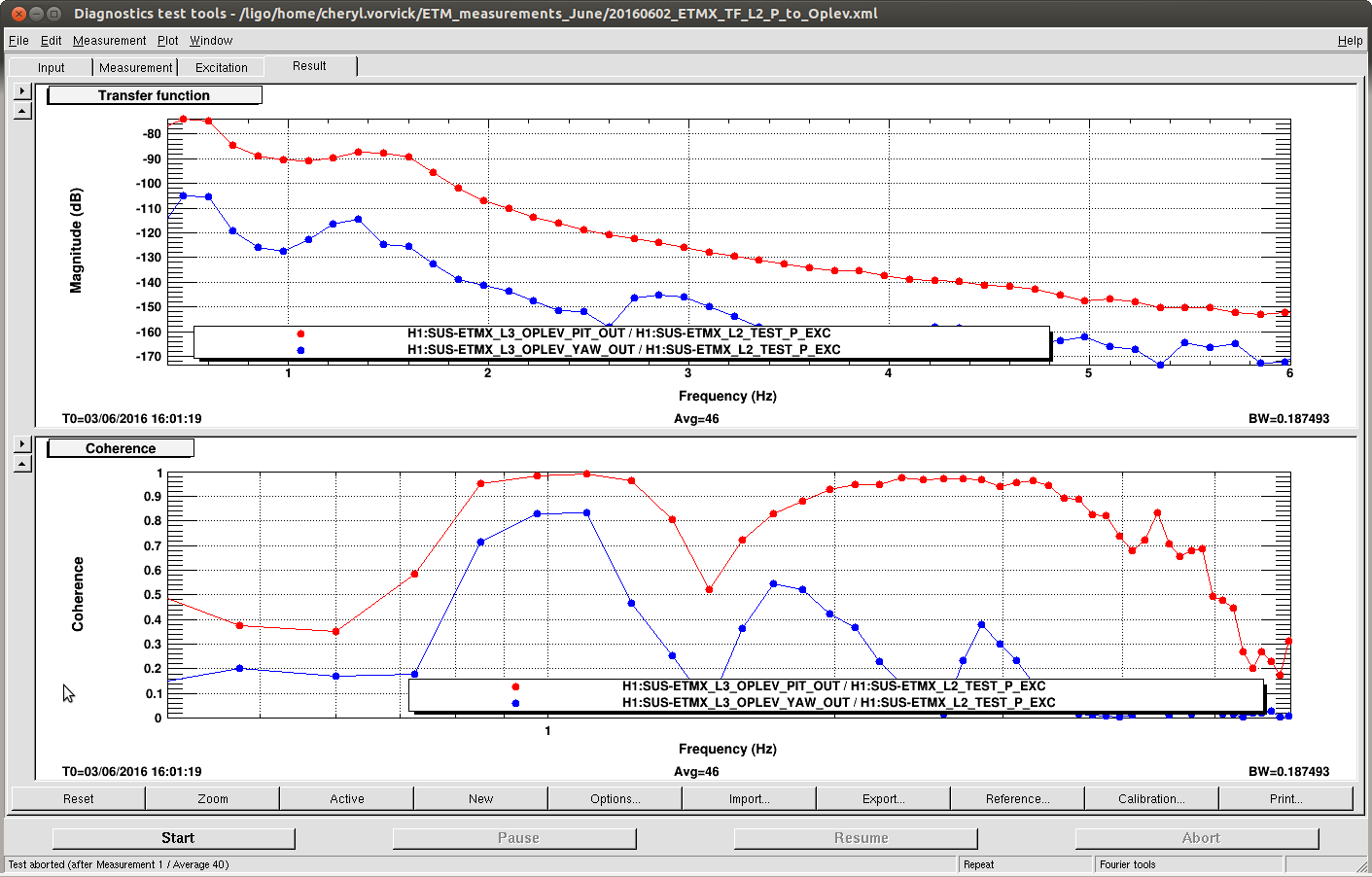1372x877 pixels.
Task: Open the Reference dialog
Action: (1017, 798)
